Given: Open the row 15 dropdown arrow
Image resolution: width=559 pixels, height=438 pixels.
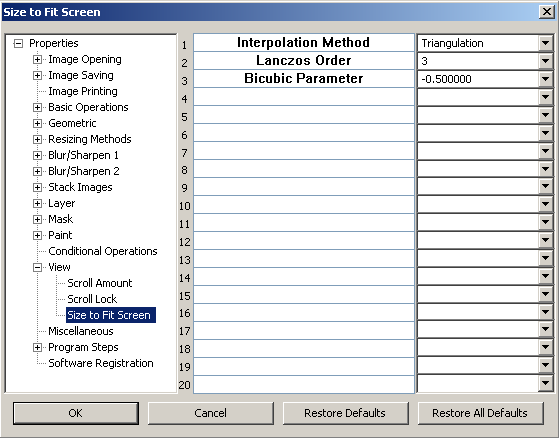Looking at the screenshot, I should 545,294.
